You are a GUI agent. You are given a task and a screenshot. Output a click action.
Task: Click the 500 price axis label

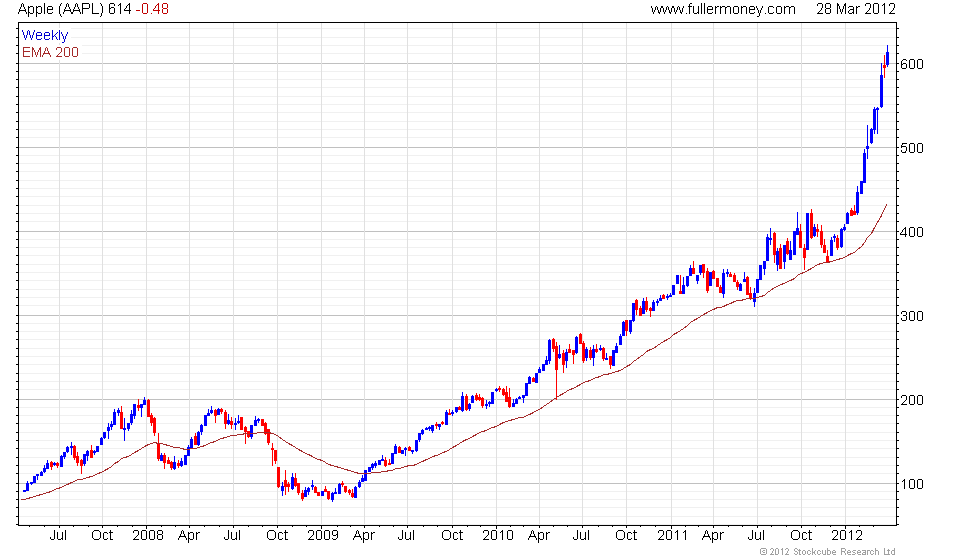[x=911, y=148]
